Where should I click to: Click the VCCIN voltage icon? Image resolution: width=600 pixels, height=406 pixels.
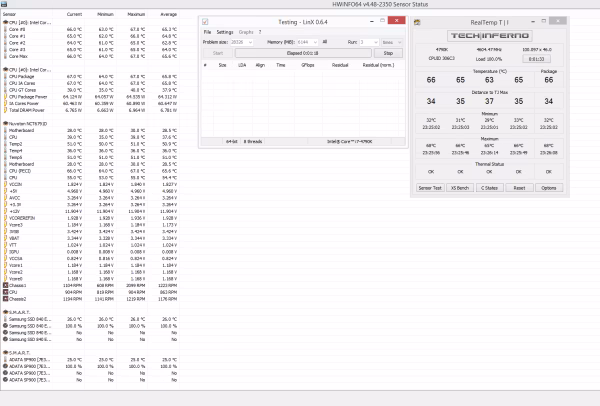pyautogui.click(x=5, y=184)
